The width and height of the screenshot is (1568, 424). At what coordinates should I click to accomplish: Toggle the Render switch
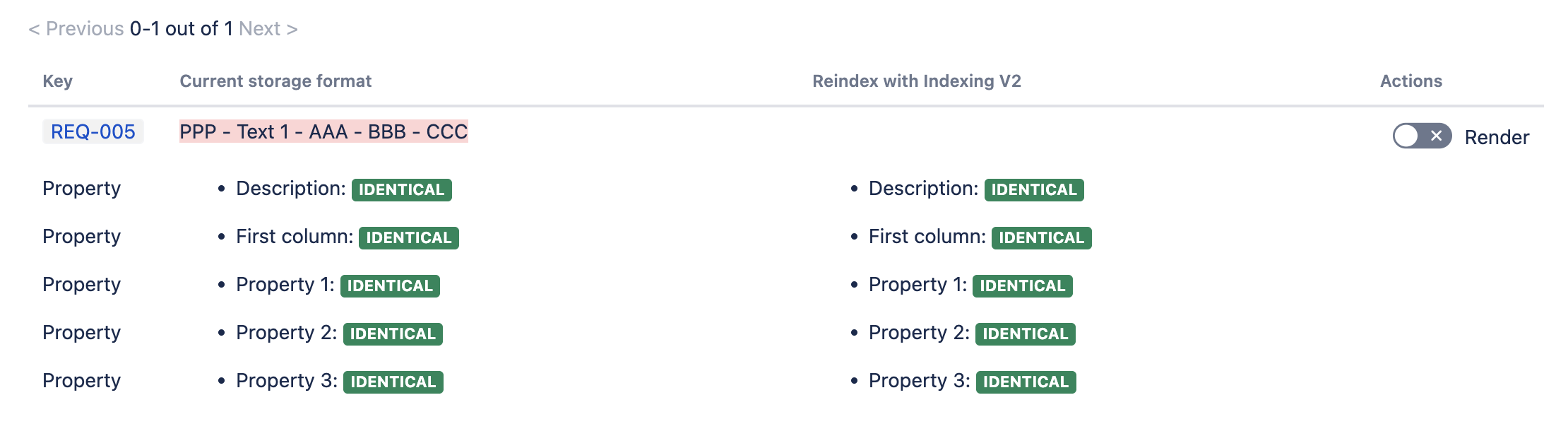click(1421, 136)
